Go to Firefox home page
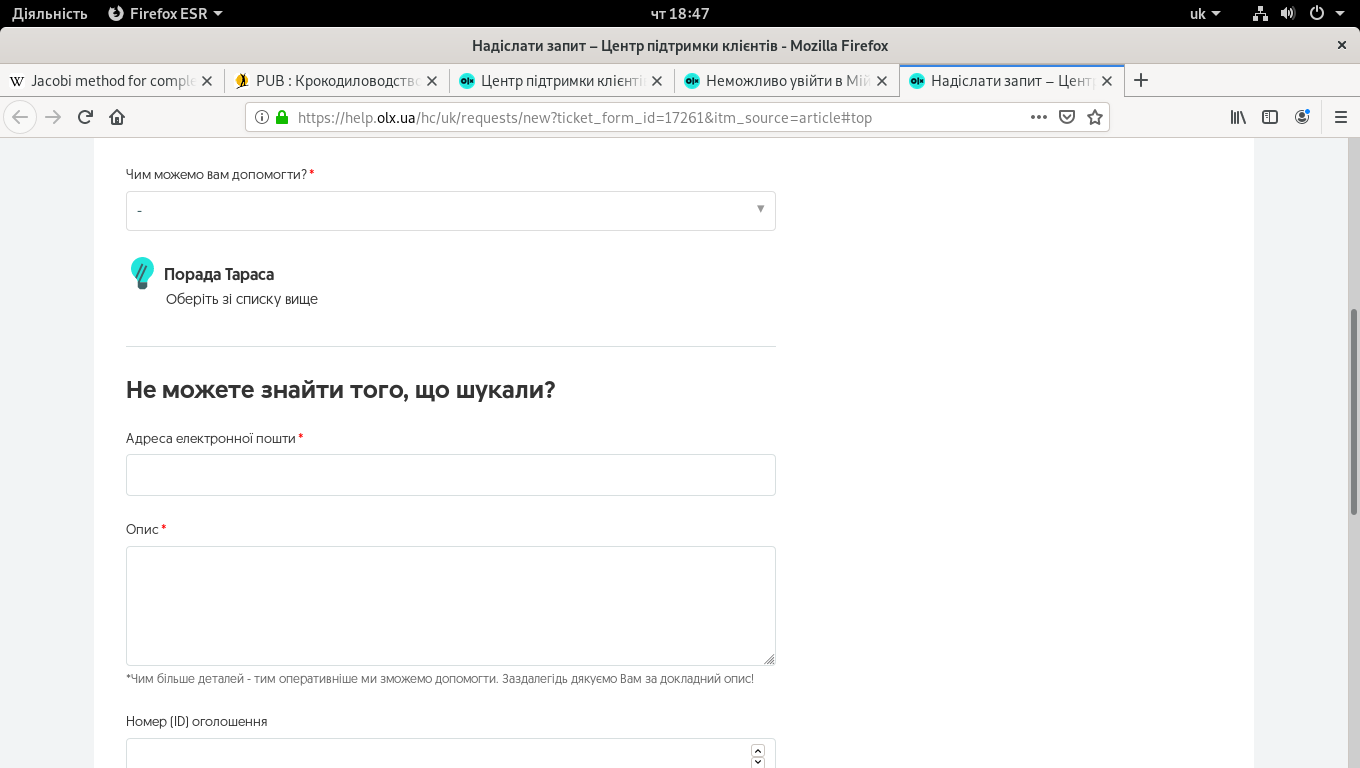The image size is (1360, 768). click(117, 117)
